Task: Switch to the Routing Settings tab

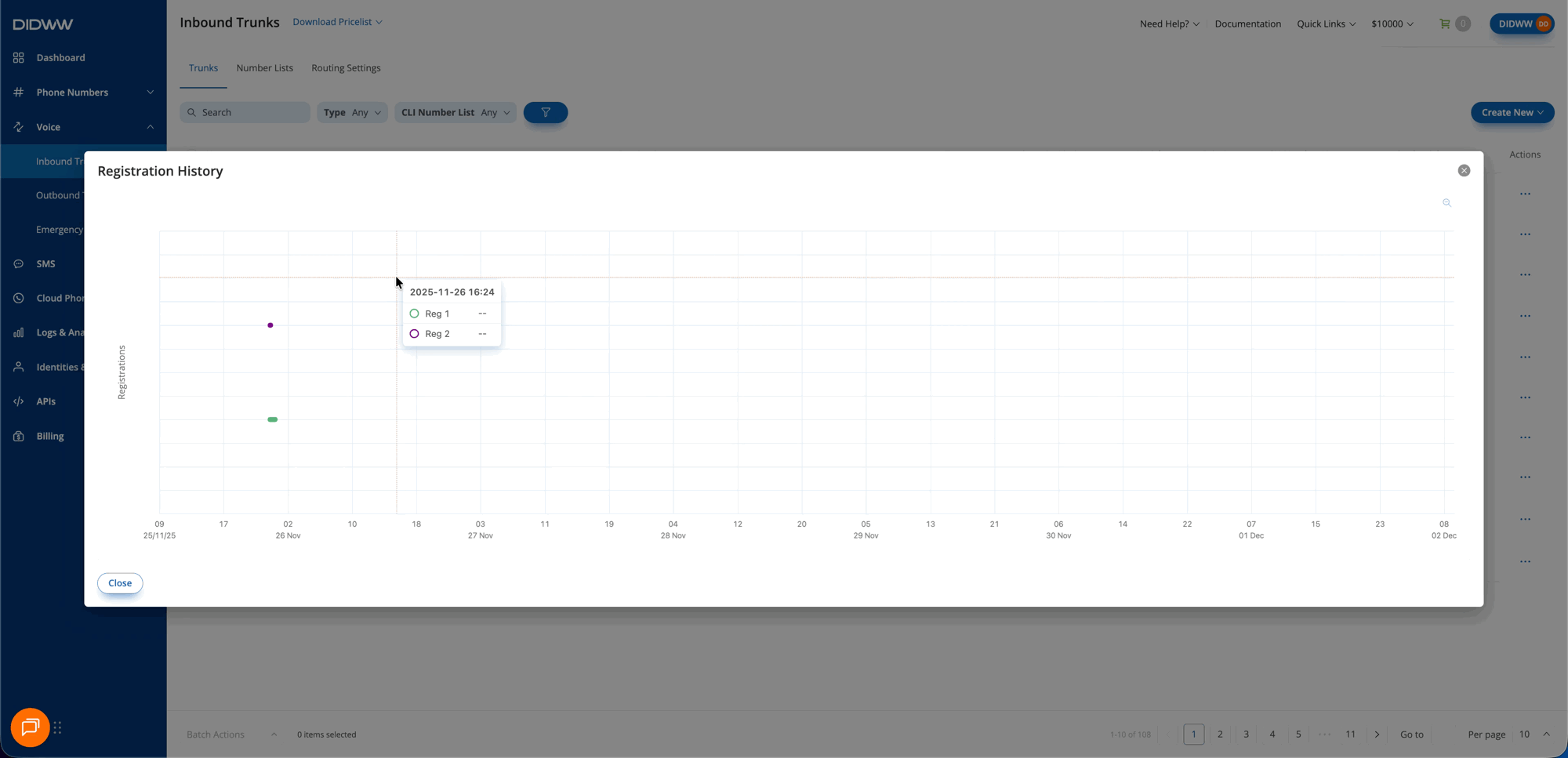Action: pos(346,68)
